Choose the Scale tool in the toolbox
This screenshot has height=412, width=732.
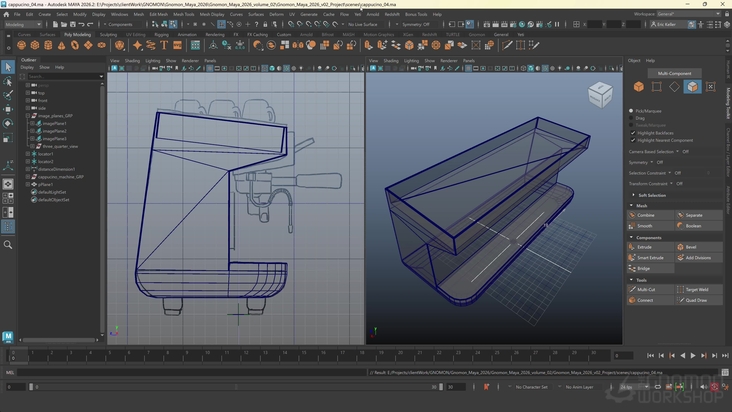(8, 138)
